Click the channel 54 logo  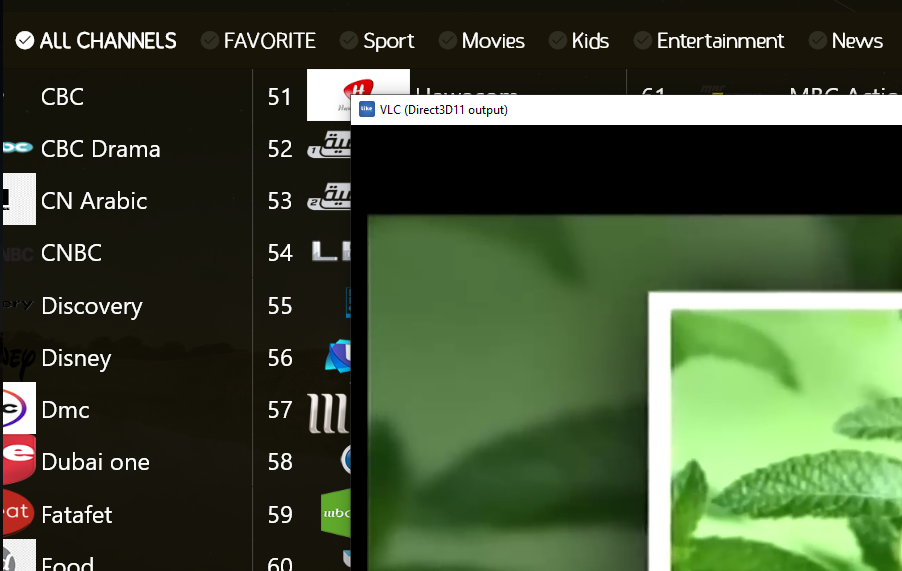(331, 251)
